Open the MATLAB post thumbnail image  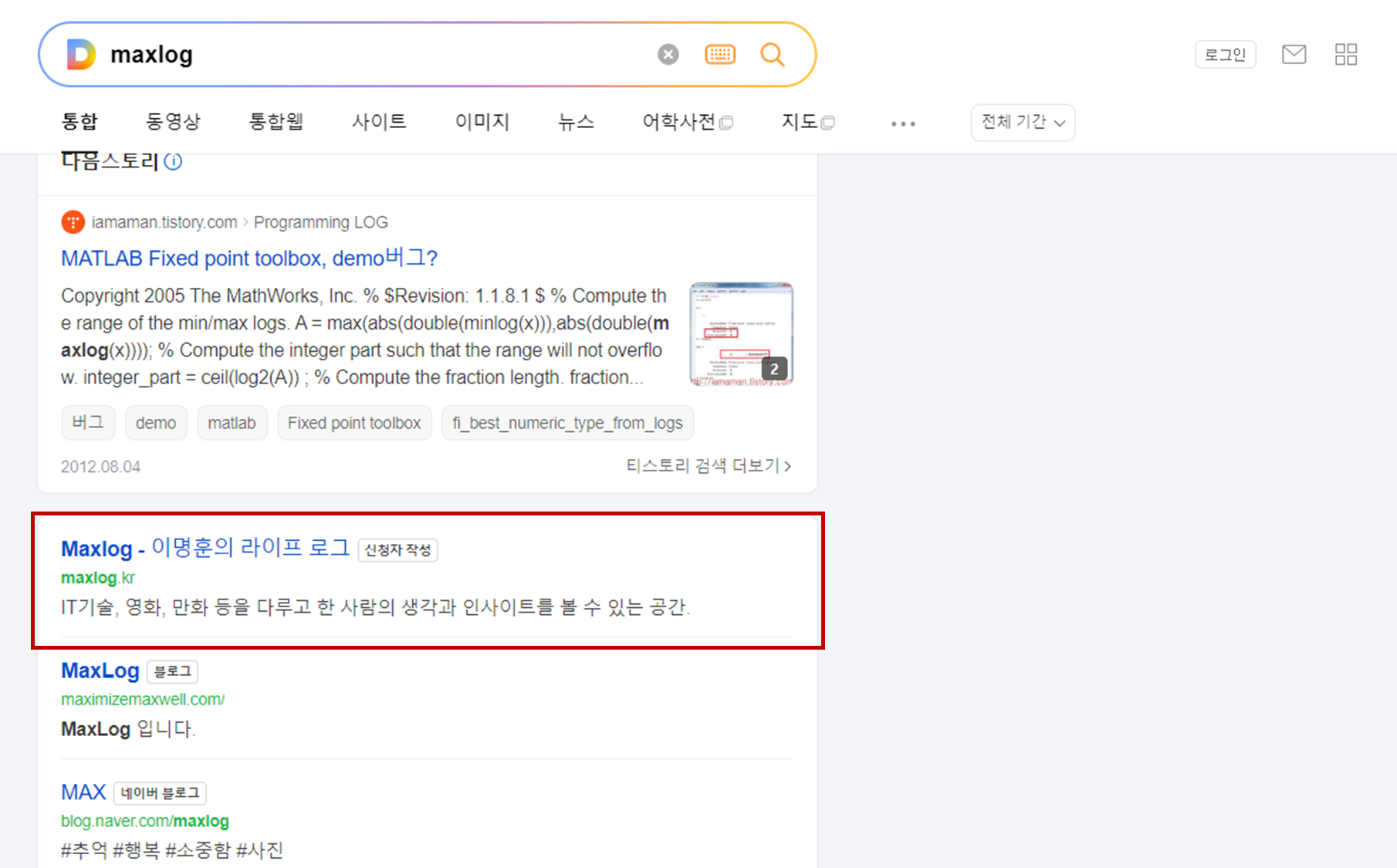point(742,334)
